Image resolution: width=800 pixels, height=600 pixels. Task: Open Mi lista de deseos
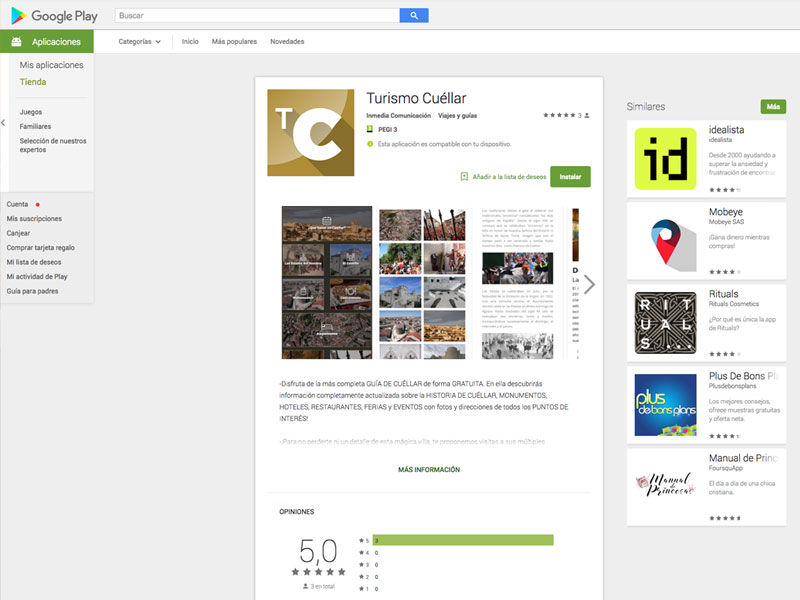pos(34,262)
